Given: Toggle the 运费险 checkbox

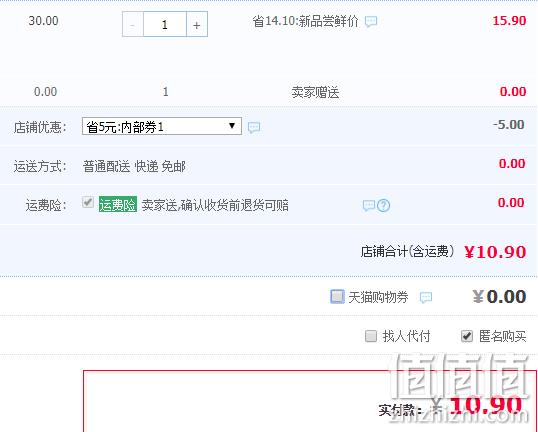Looking at the screenshot, I should (88, 202).
